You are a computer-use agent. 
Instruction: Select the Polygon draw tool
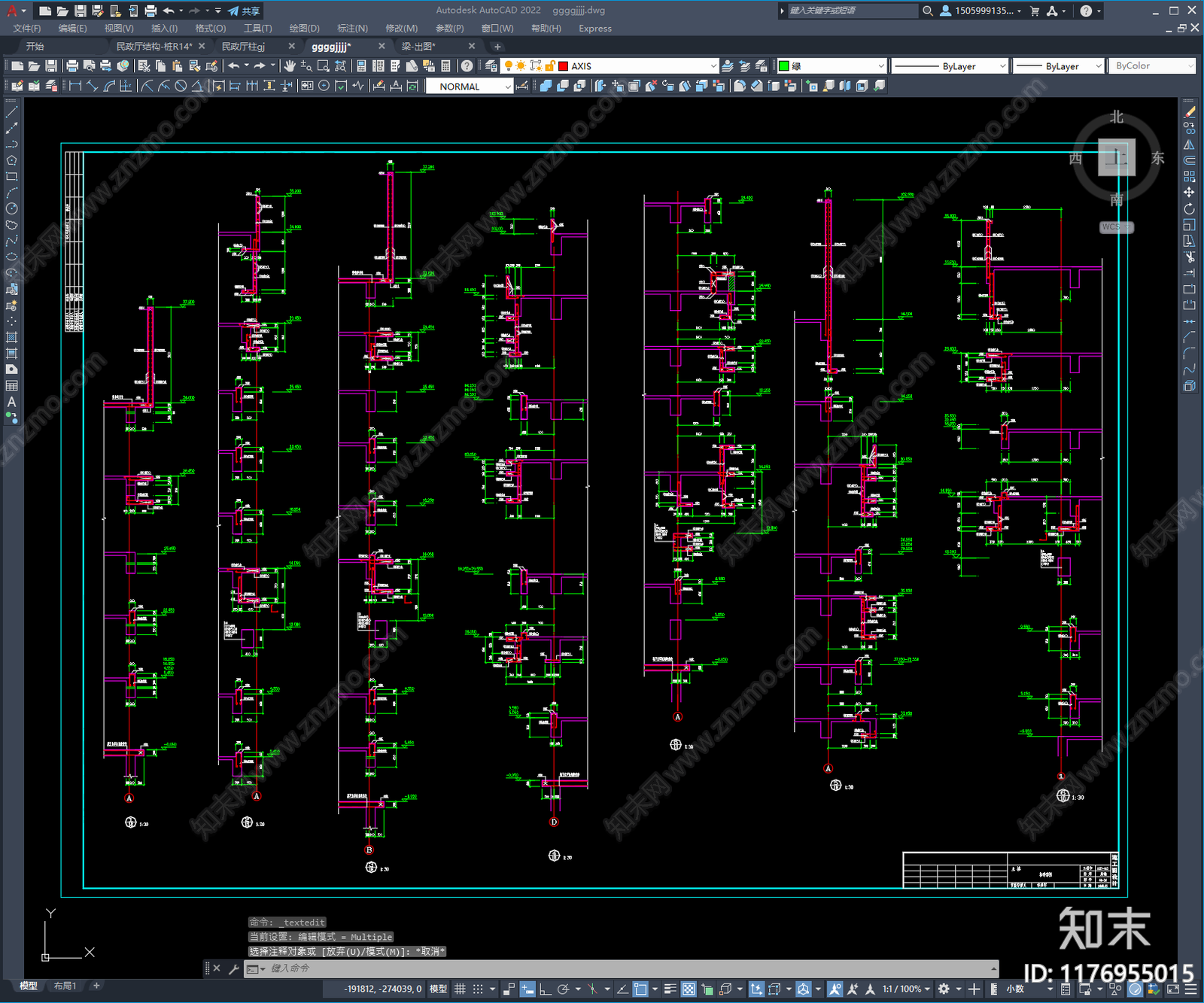(11, 160)
